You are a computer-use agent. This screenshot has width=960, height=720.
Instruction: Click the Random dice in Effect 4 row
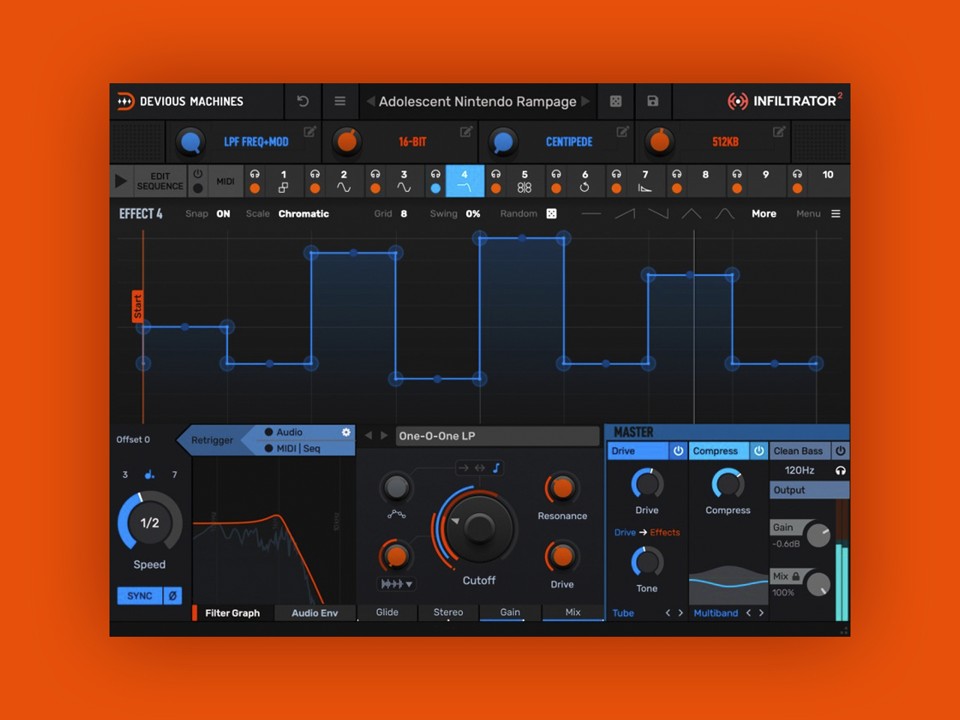tap(552, 214)
